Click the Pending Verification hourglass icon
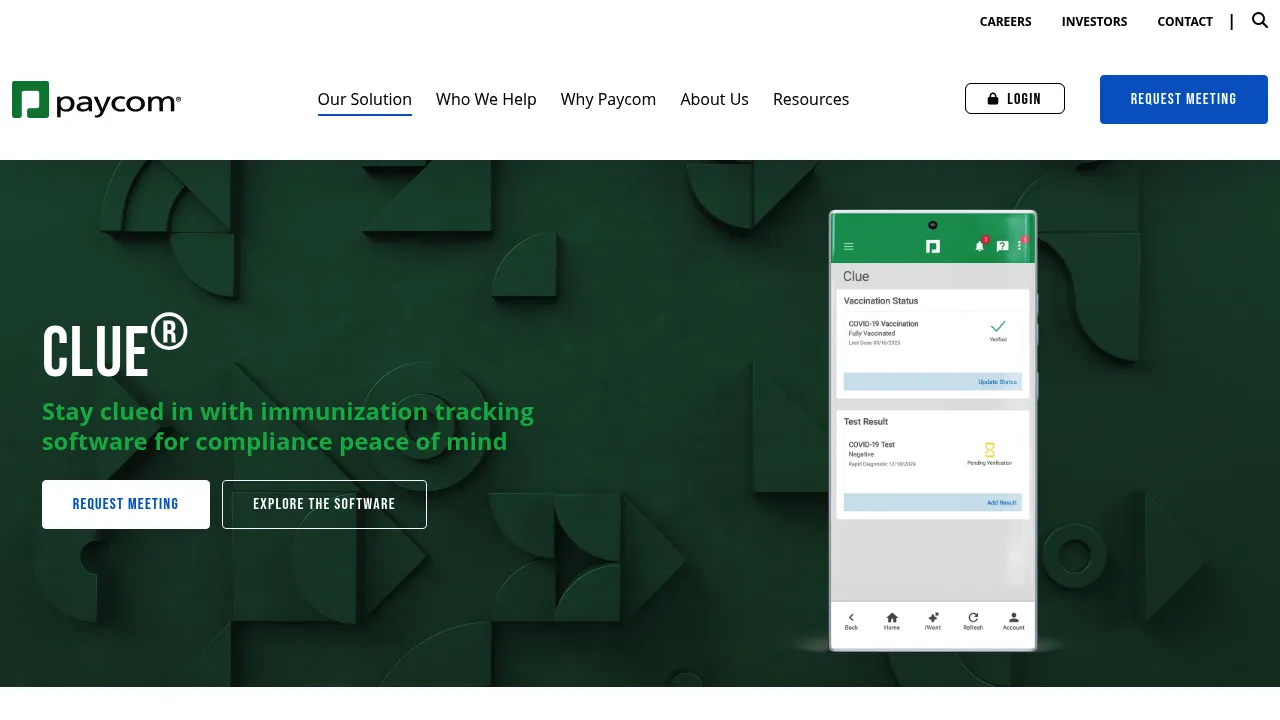Viewport: 1280px width, 720px height. click(x=990, y=450)
